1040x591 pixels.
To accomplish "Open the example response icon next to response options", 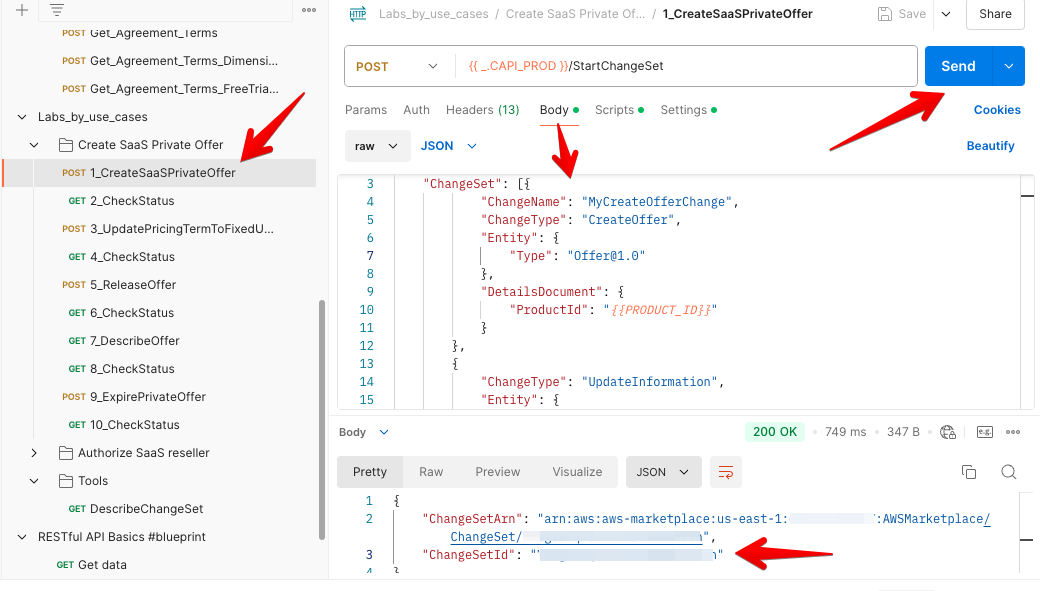I will point(984,431).
